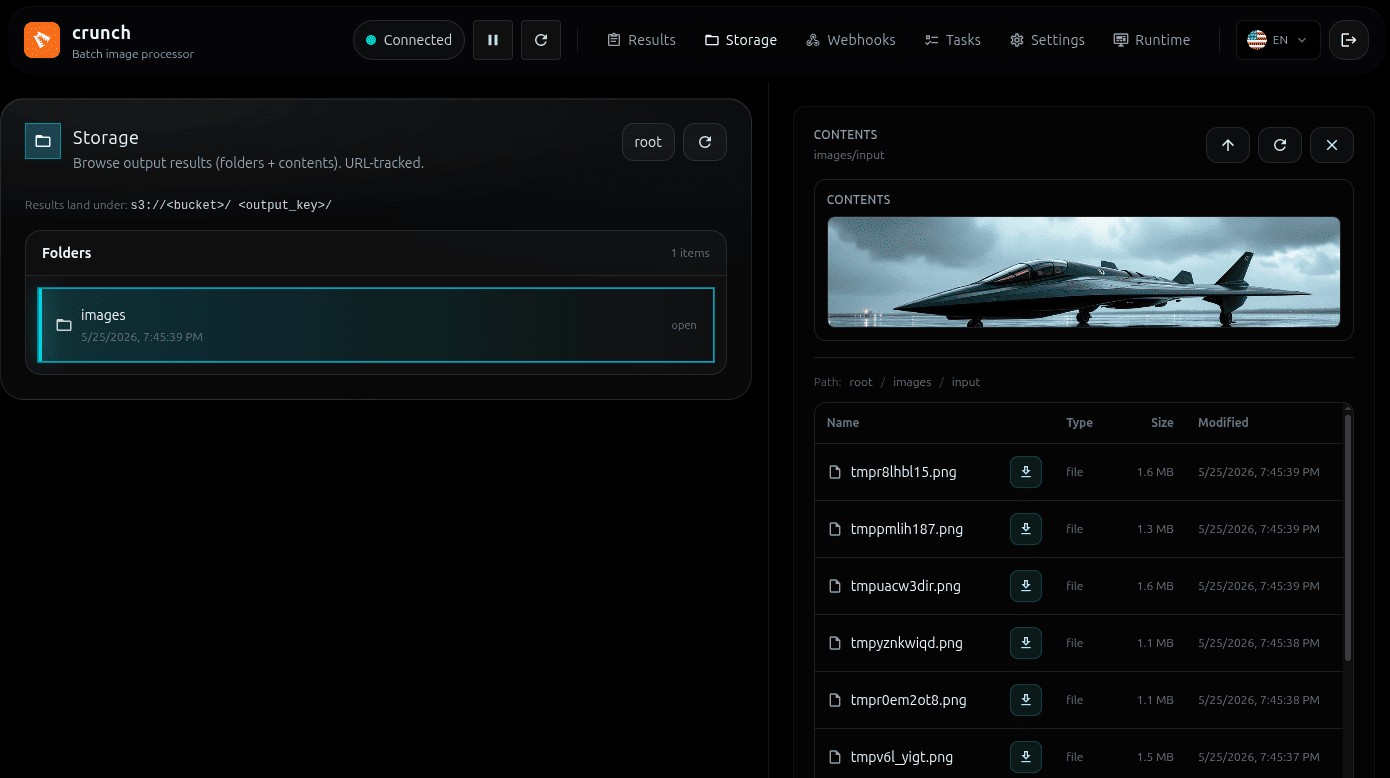Sort by the Modified column header

(1223, 423)
